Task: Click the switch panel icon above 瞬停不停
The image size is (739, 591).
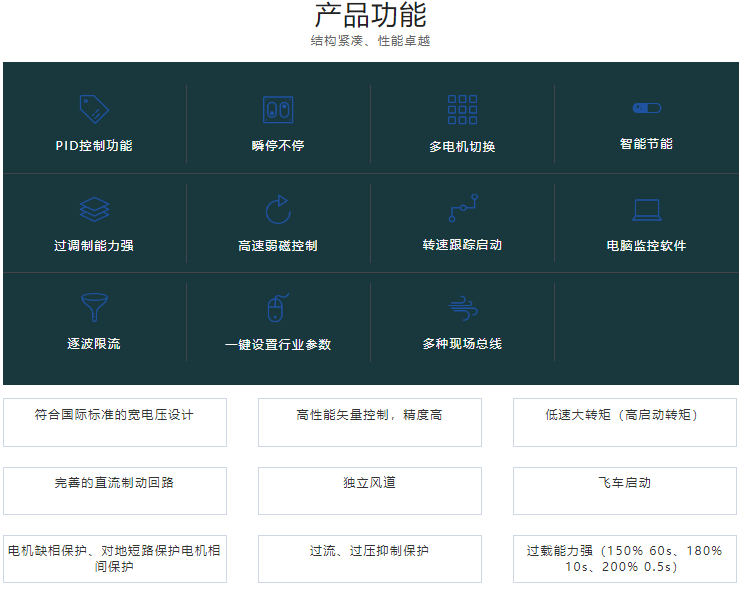Action: [278, 109]
